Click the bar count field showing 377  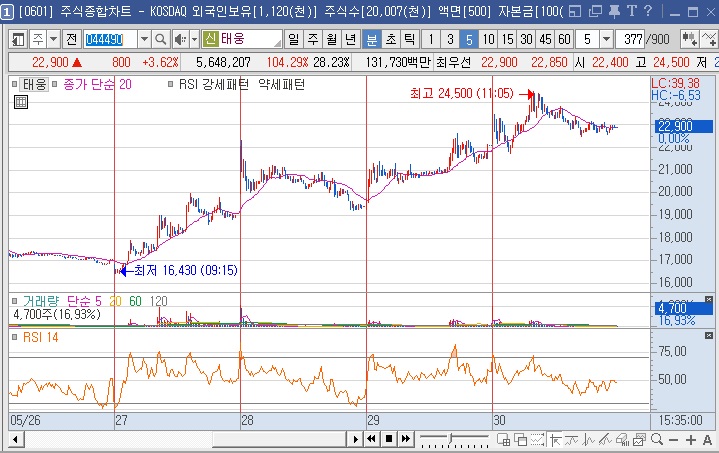click(632, 39)
